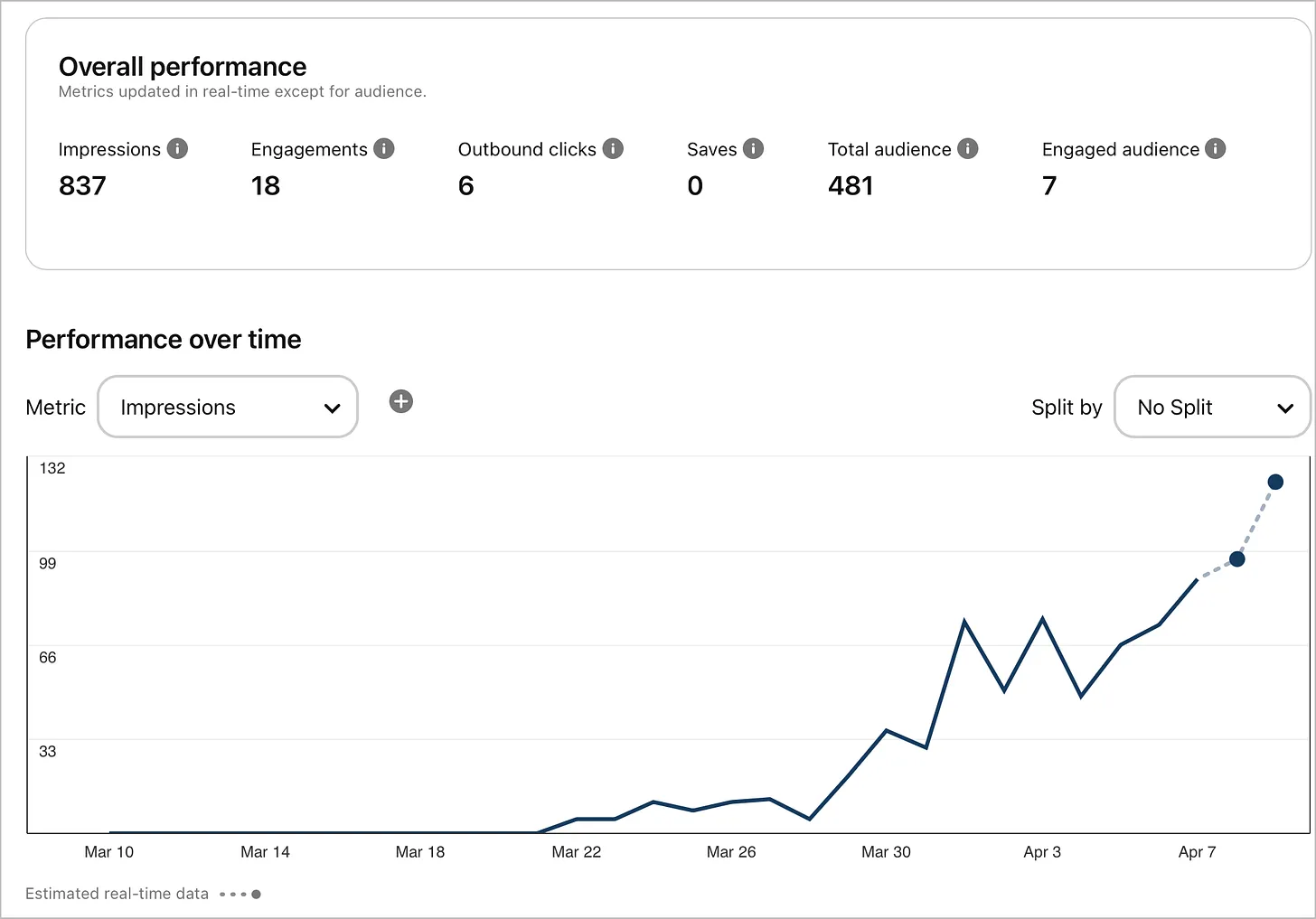Show info for the Saves metric

pyautogui.click(x=753, y=149)
